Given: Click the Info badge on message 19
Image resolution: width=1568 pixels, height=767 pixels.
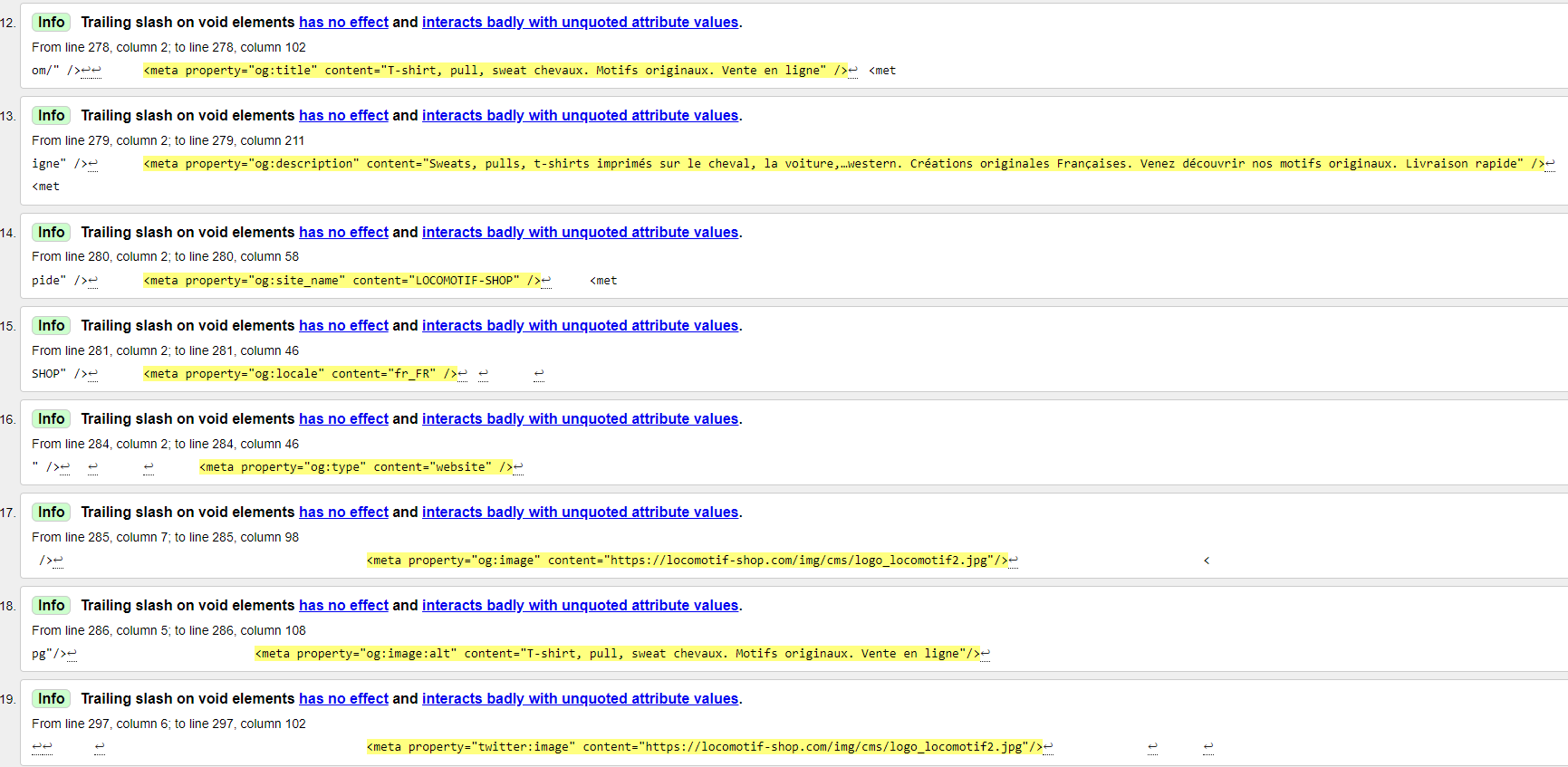Looking at the screenshot, I should (51, 698).
